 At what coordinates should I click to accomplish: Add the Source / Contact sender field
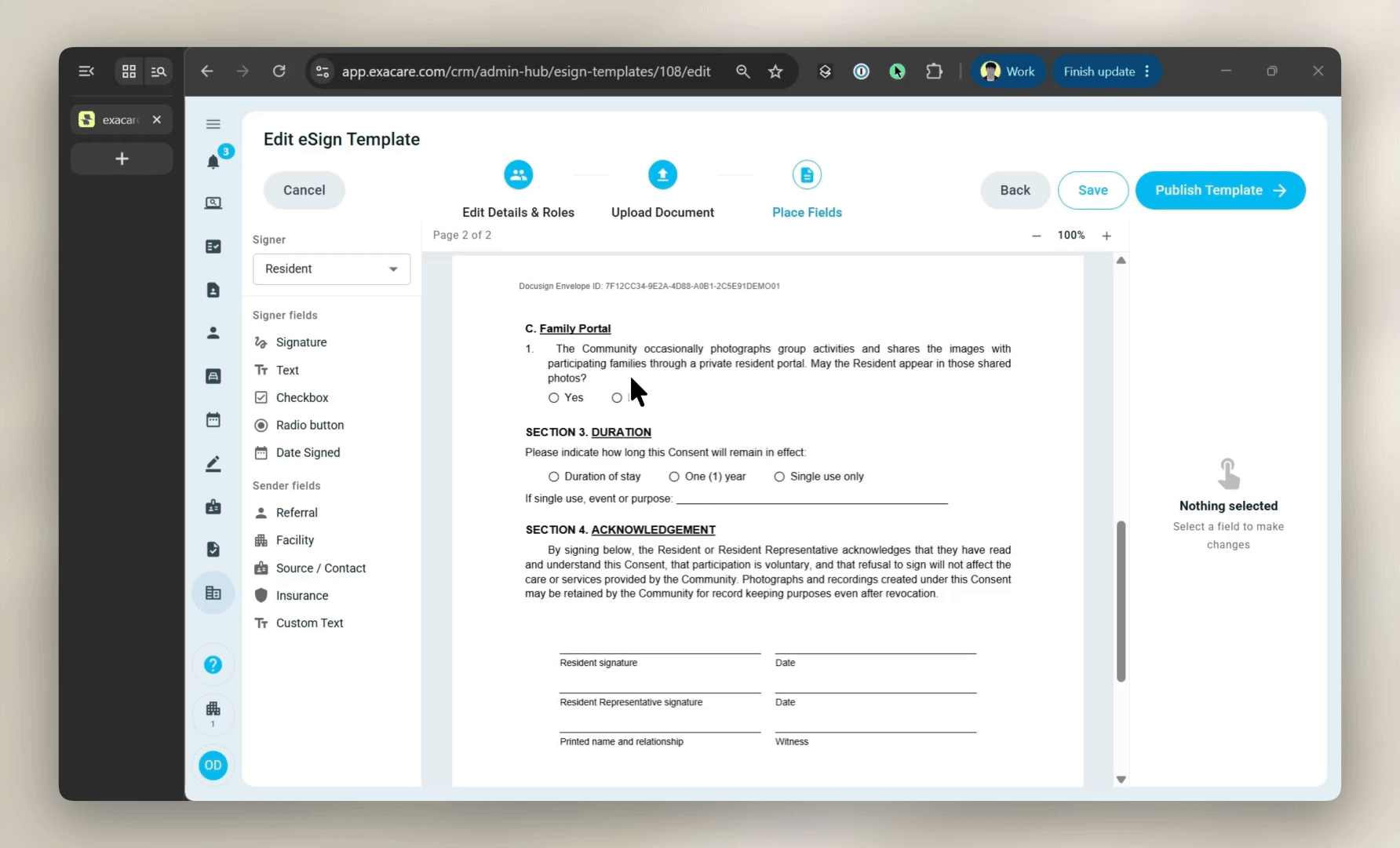310,568
